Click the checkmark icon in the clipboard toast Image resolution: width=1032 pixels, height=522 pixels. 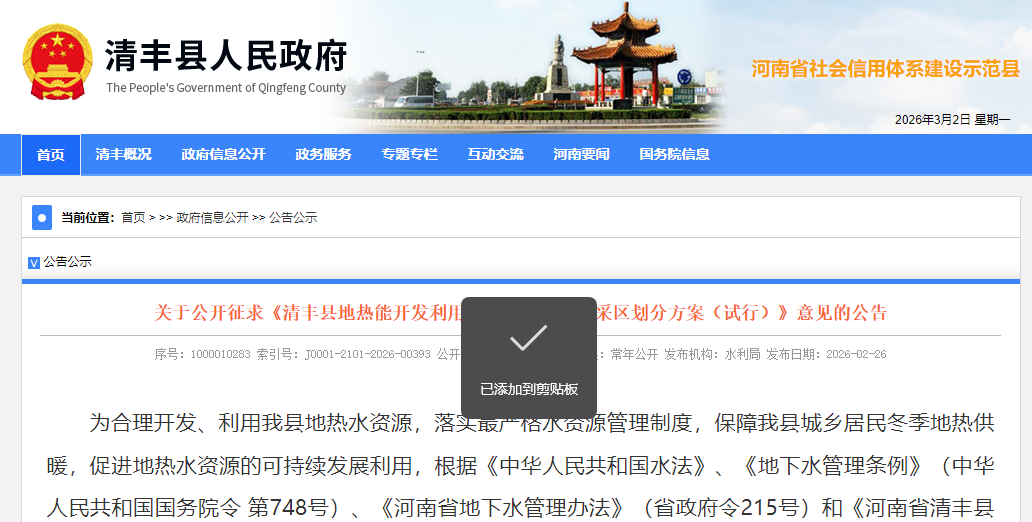point(528,338)
